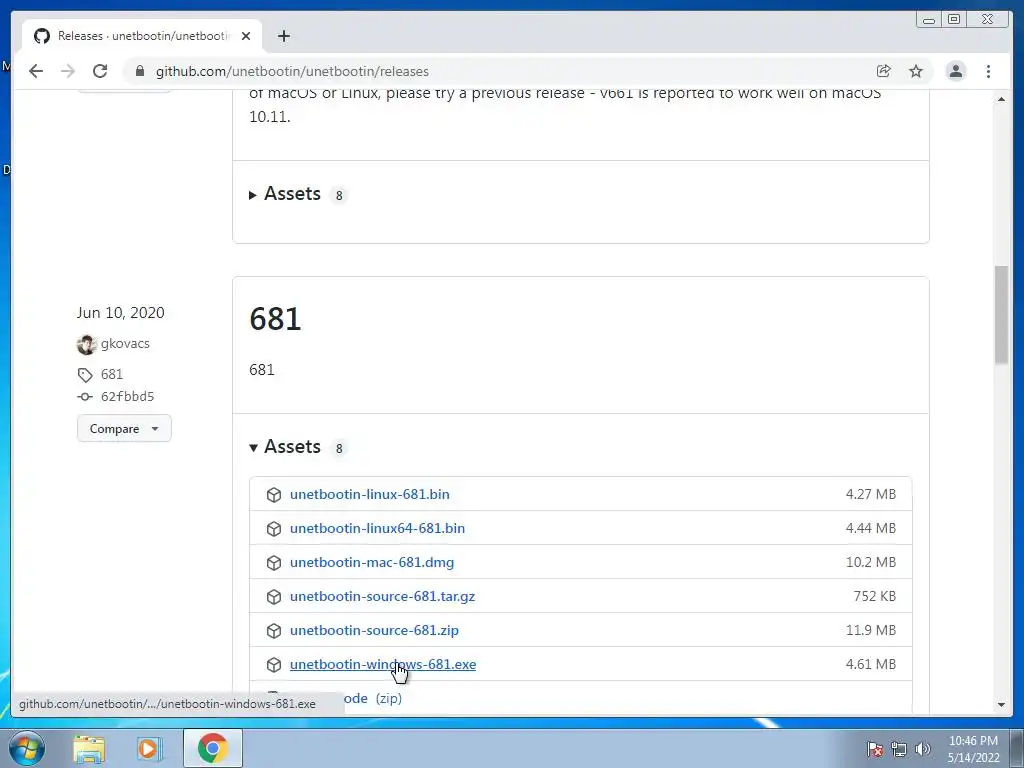Click package icon beside unetbootin-mac-681.dmg
The image size is (1024, 768).
pos(274,562)
